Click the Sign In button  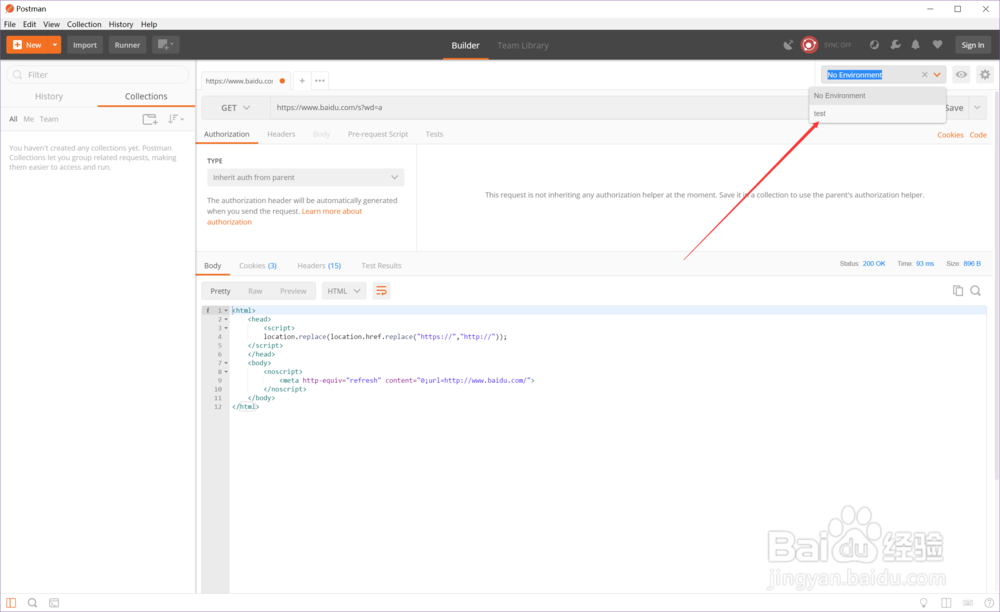[x=973, y=45]
